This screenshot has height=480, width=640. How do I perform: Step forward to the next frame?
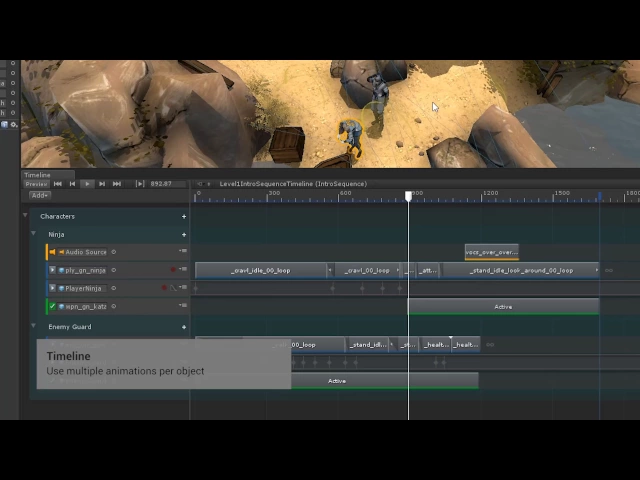point(102,184)
